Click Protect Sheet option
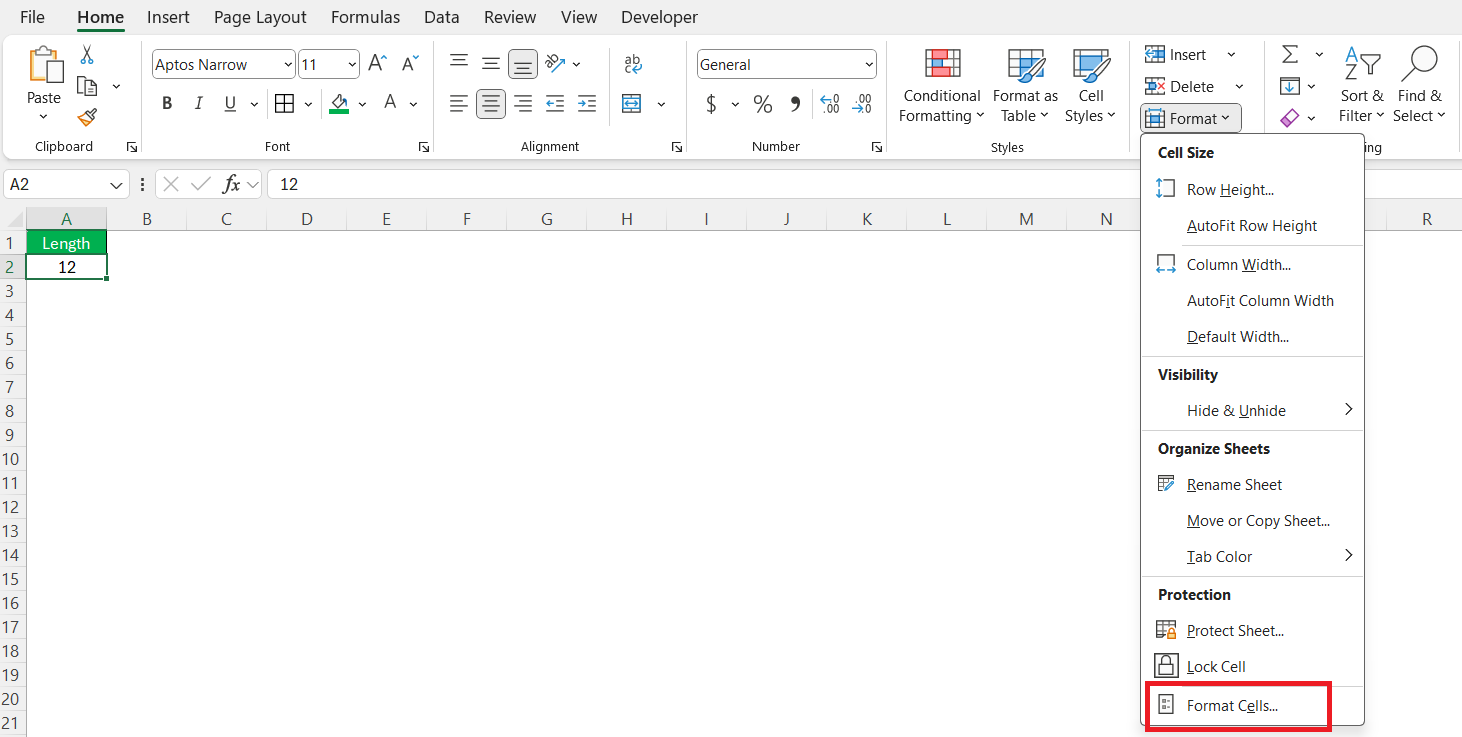 [1253, 630]
